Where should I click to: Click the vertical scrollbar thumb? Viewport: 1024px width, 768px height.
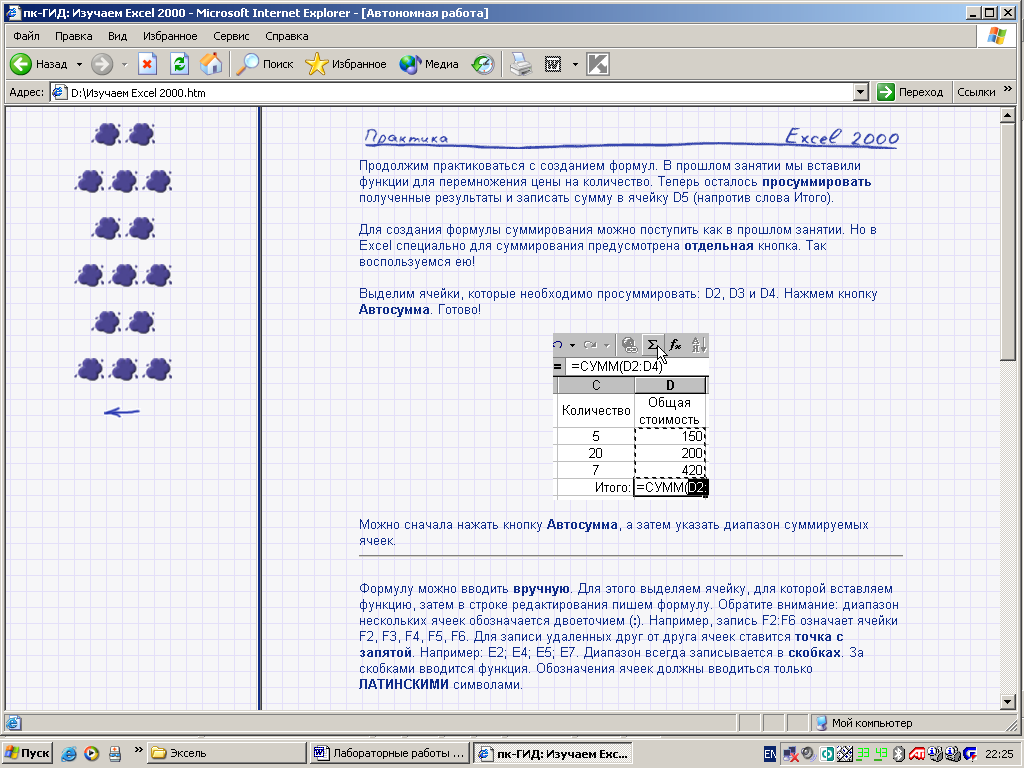click(1007, 241)
